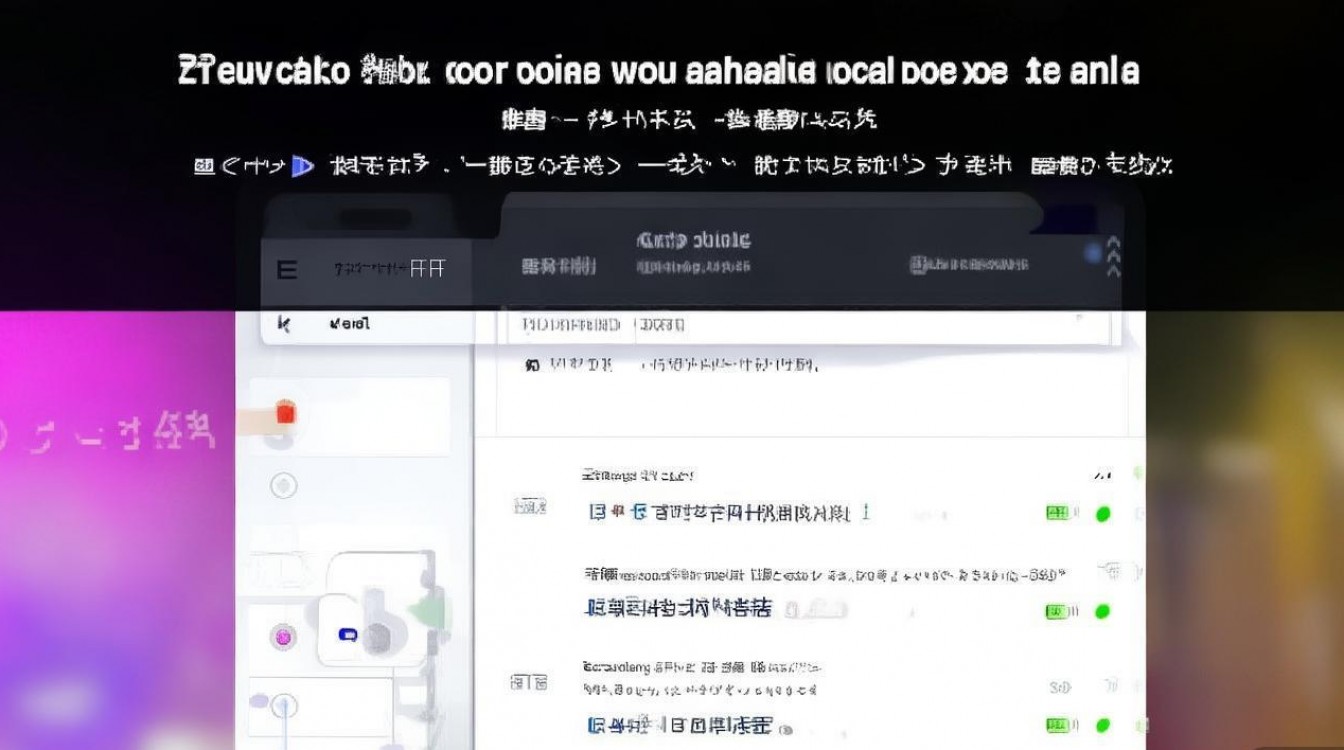Toggle the green status dot in second row
This screenshot has width=1344, height=750.
(x=1103, y=611)
